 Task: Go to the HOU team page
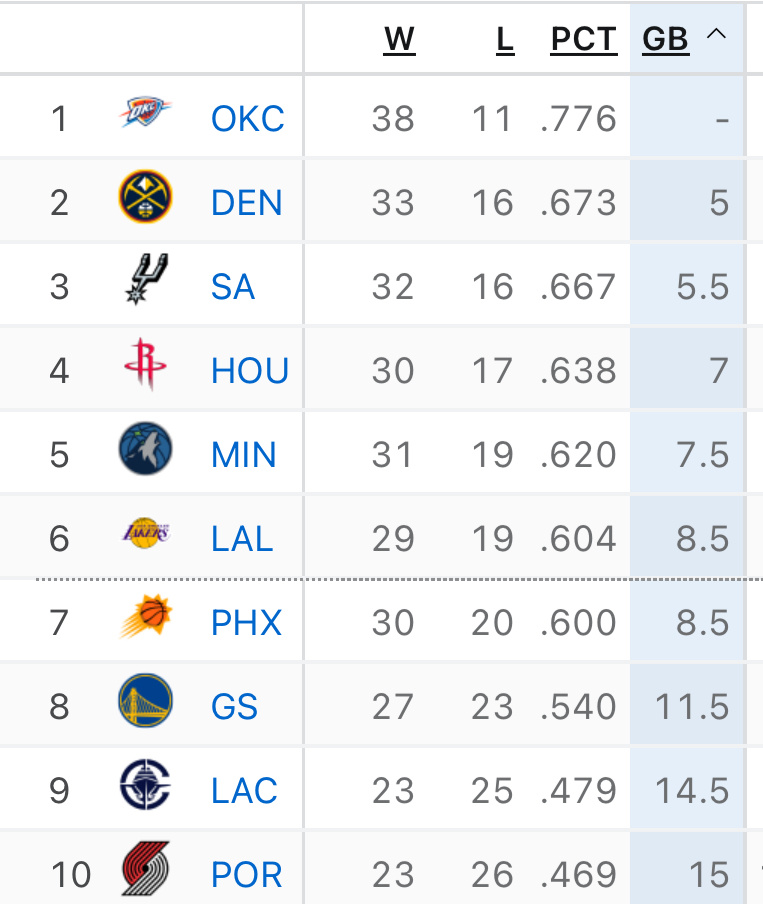pos(250,371)
